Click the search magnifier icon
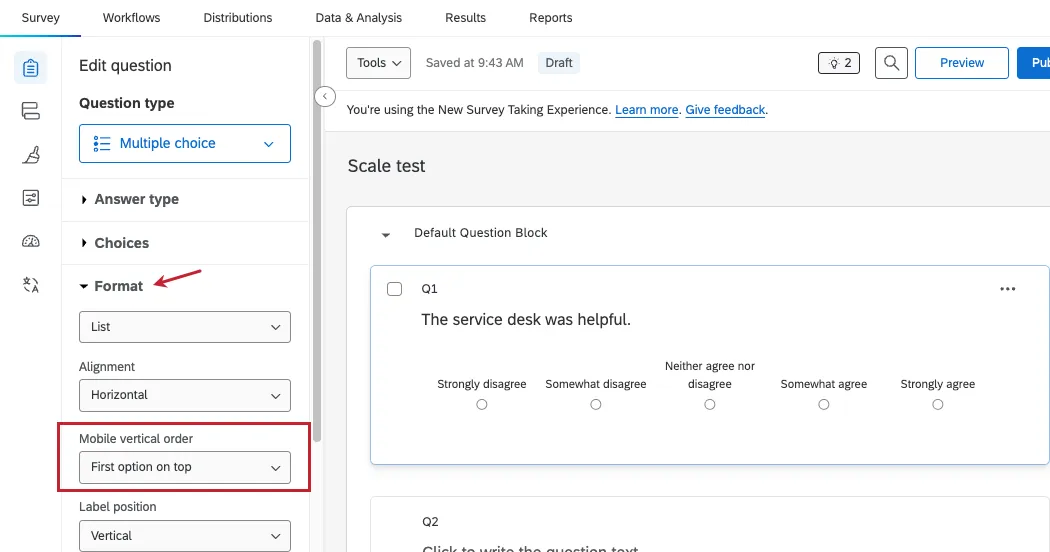The width and height of the screenshot is (1050, 552). pos(891,63)
